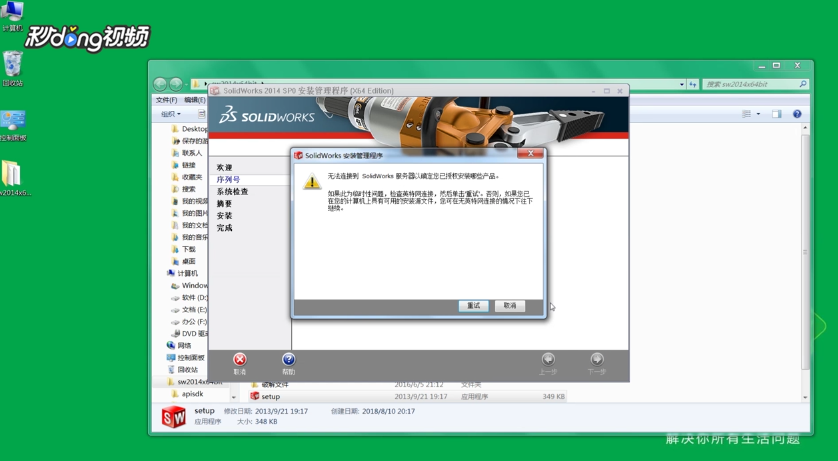
Task: Click the red Cancel icon in the installer footer
Action: [x=240, y=360]
